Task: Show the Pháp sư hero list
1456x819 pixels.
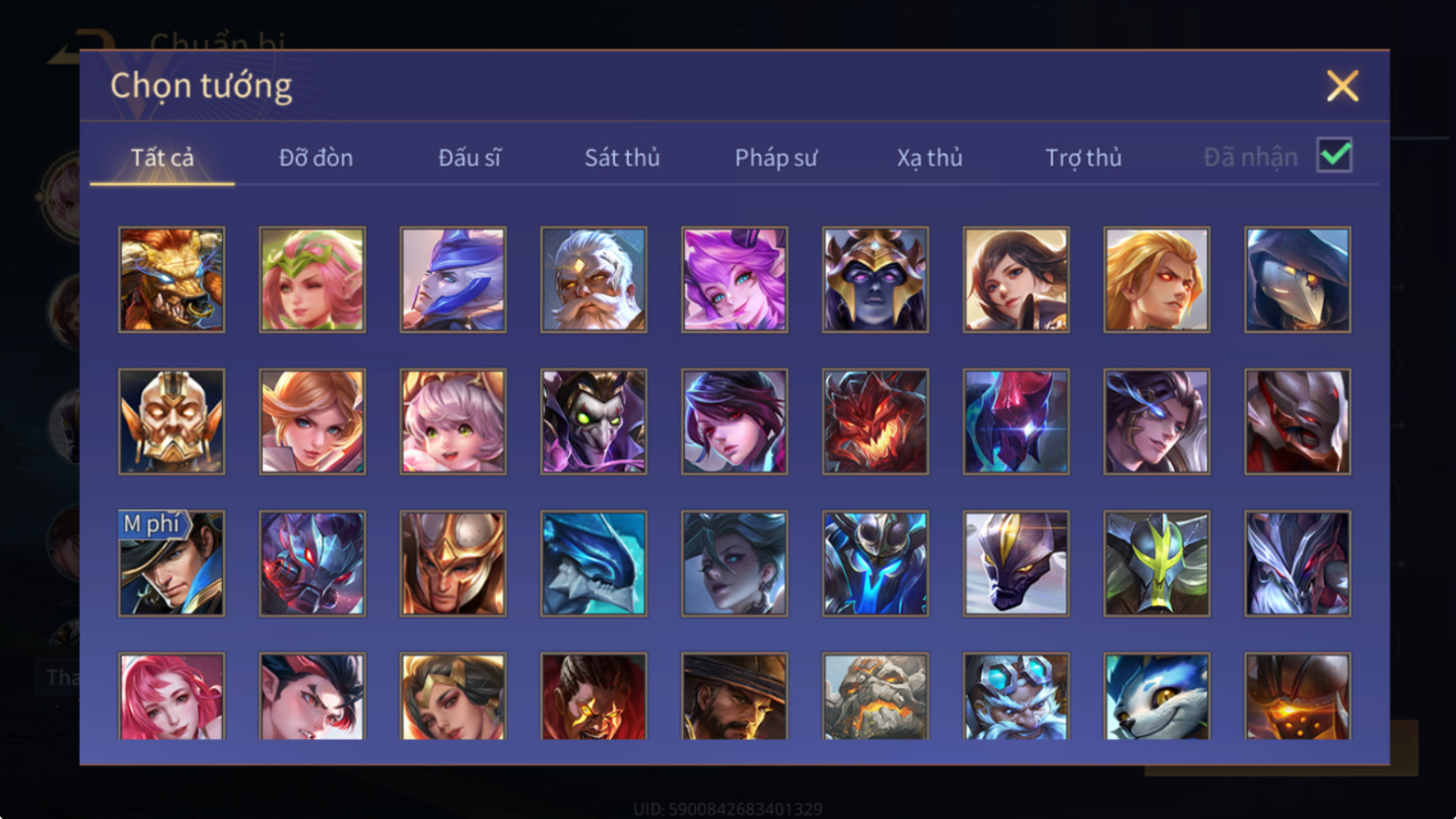Action: [776, 158]
